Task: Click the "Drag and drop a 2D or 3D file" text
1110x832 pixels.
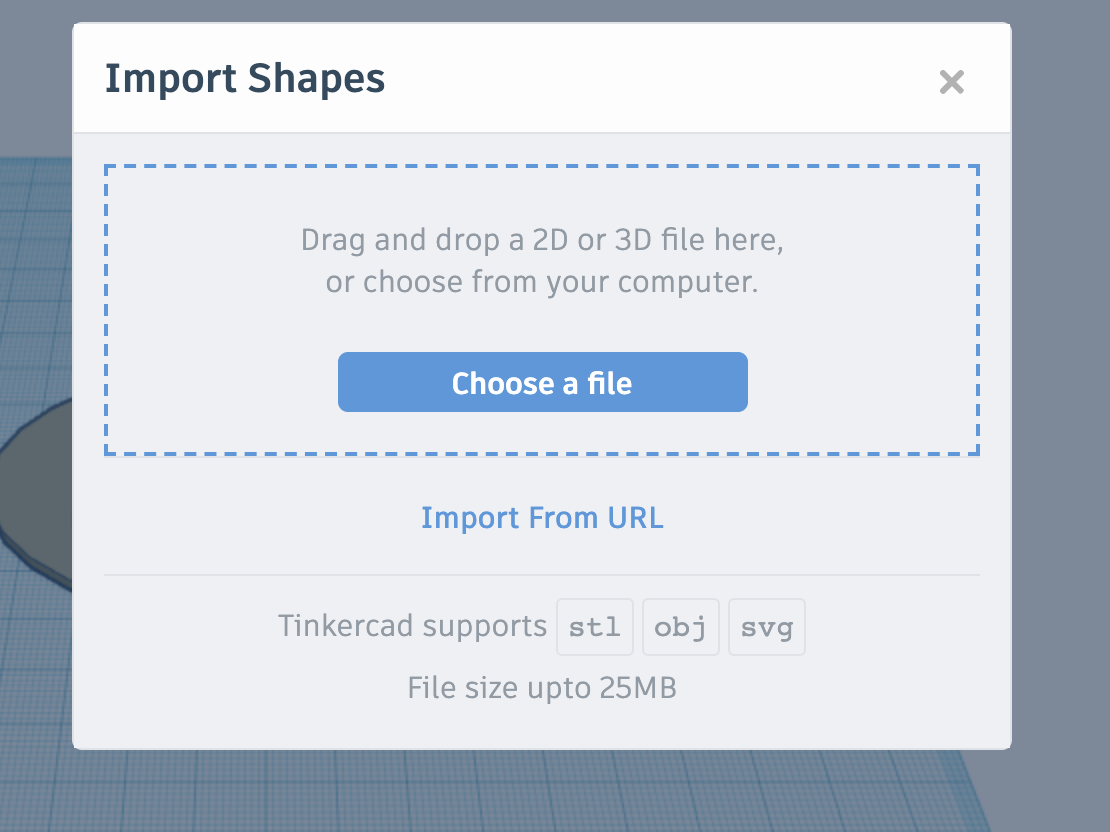Action: click(x=542, y=240)
